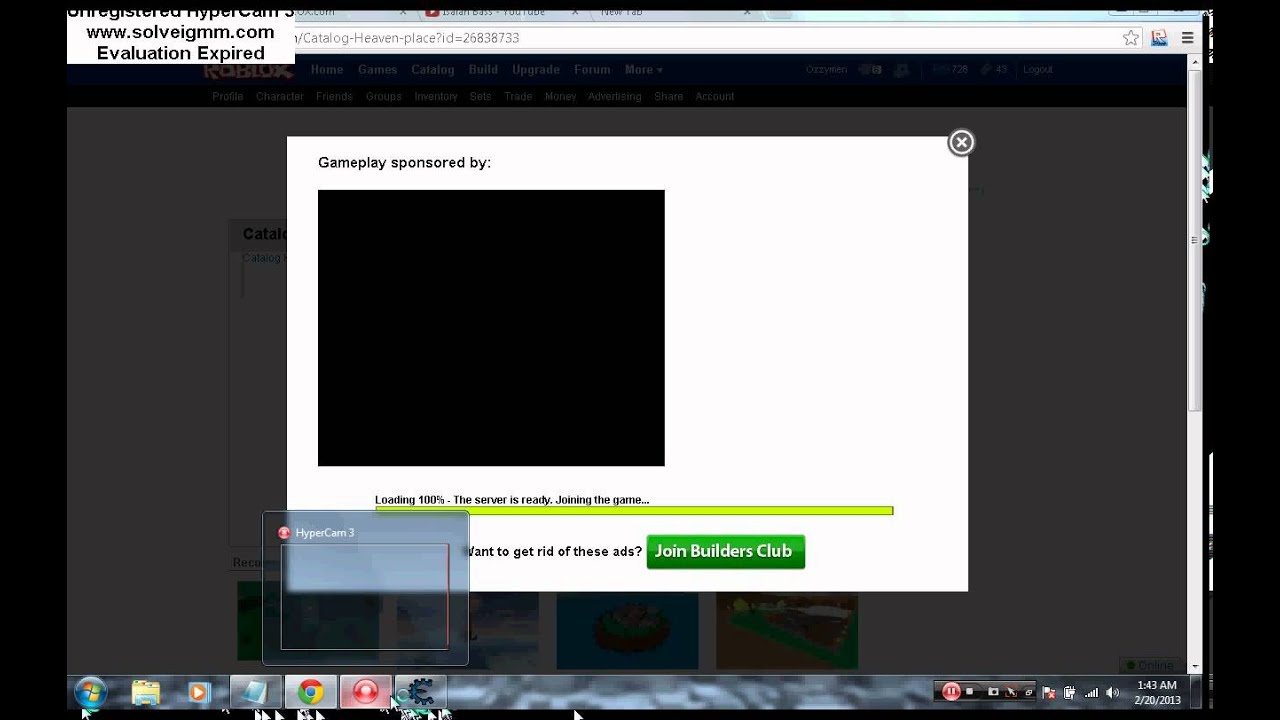
Task: Open Share in the sub-navigation
Action: [x=669, y=97]
